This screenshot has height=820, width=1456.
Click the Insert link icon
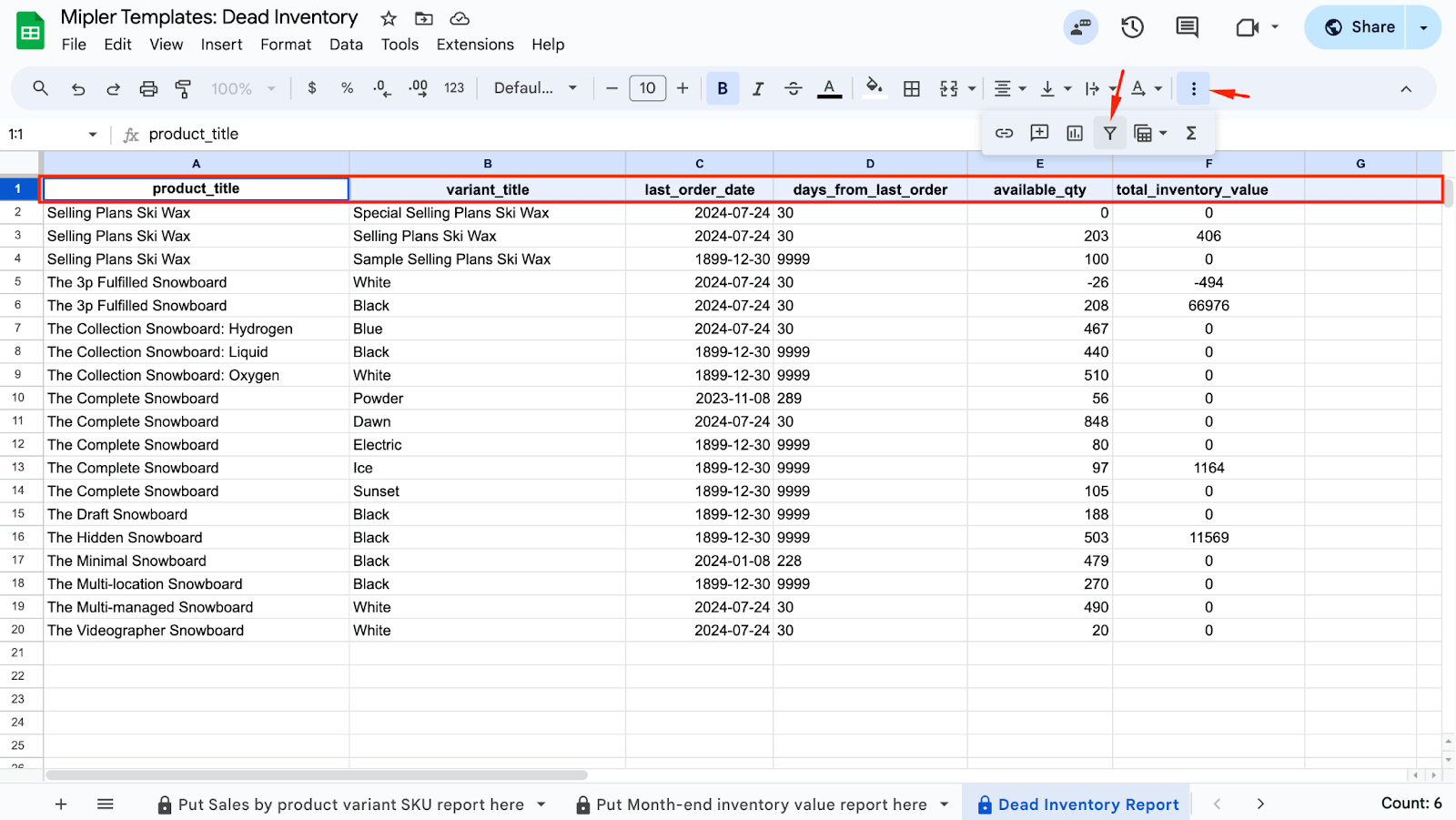(1004, 134)
